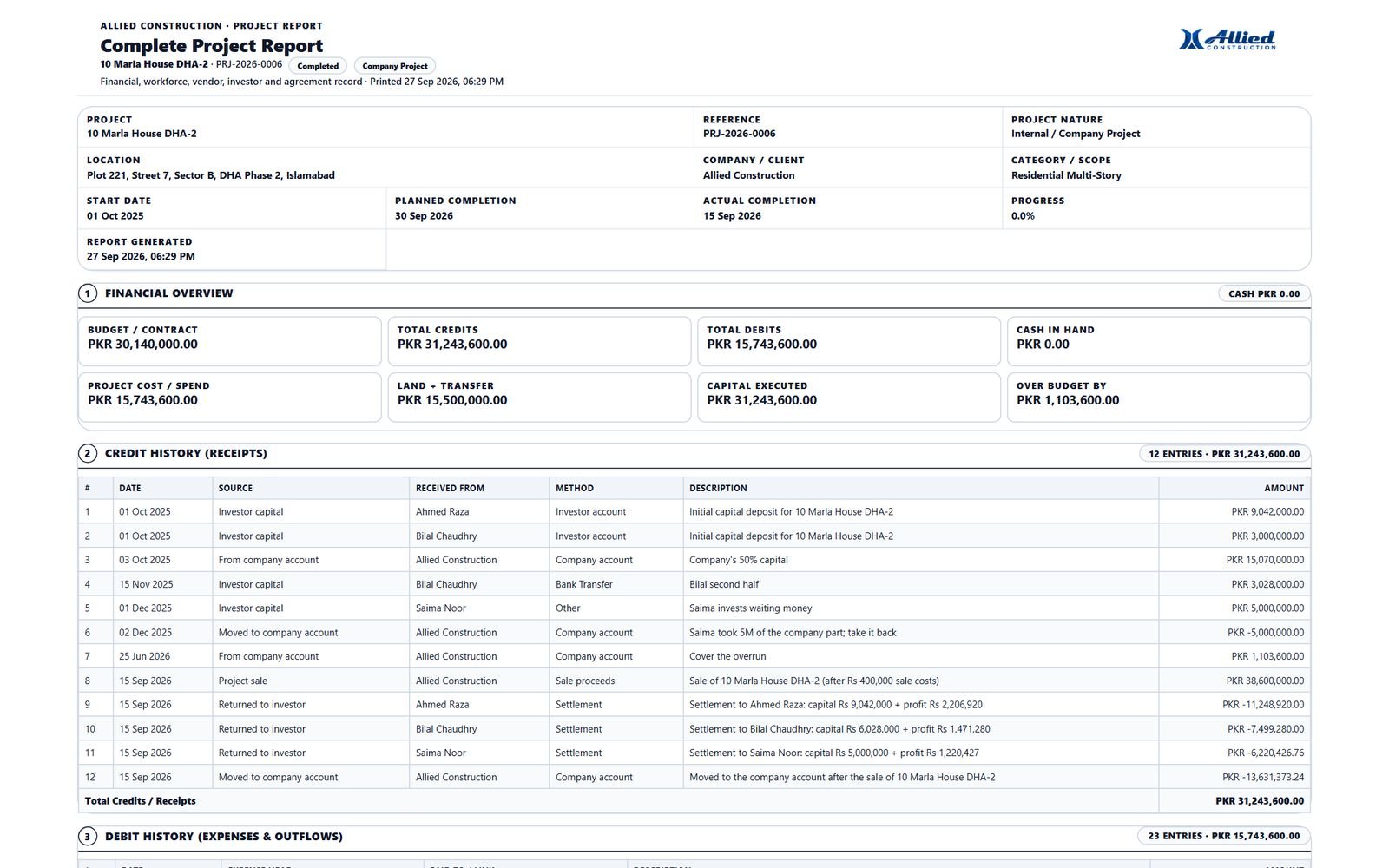Click 'Company's 50% capital' description
Screen dimensions: 1389x868
739,560
